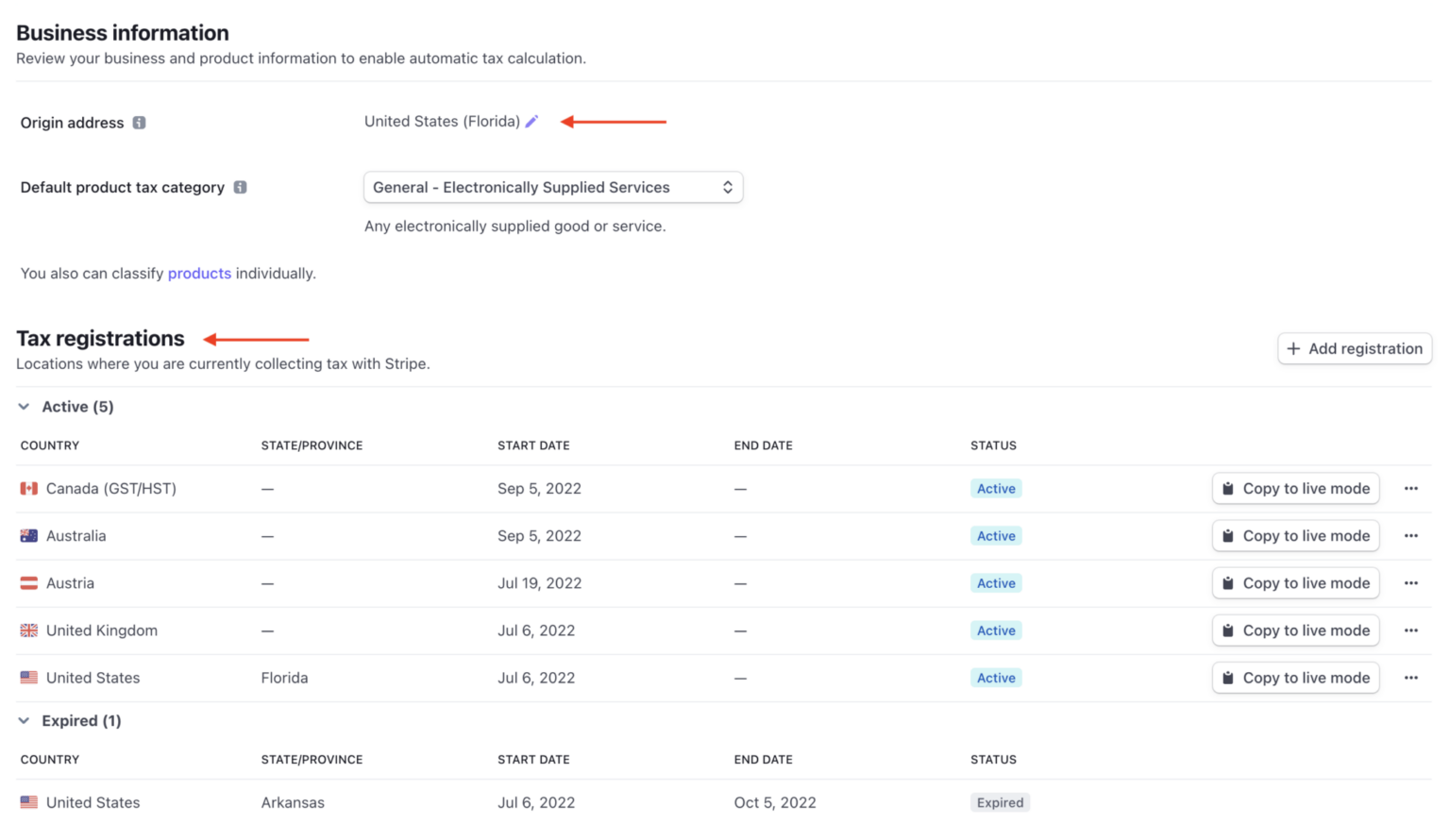Click the Canada flag icon
This screenshot has height=840, width=1450.
coord(28,488)
